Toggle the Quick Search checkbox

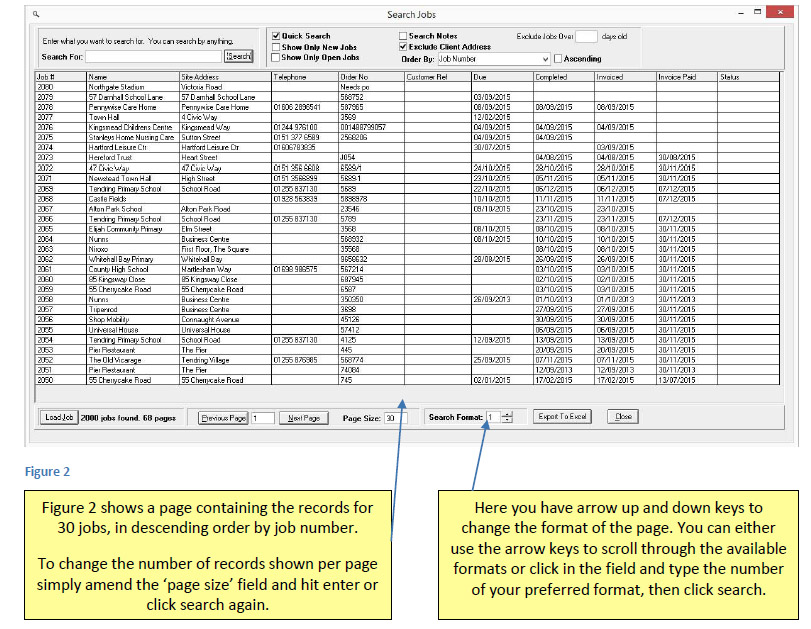[x=276, y=36]
